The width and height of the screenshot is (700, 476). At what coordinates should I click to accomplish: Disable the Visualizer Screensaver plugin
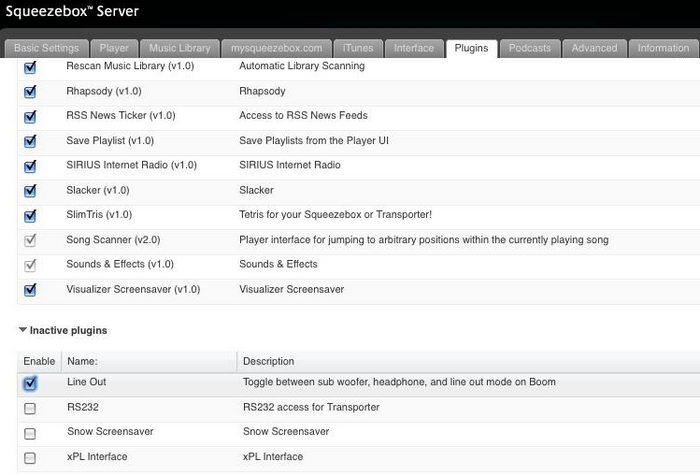30,290
